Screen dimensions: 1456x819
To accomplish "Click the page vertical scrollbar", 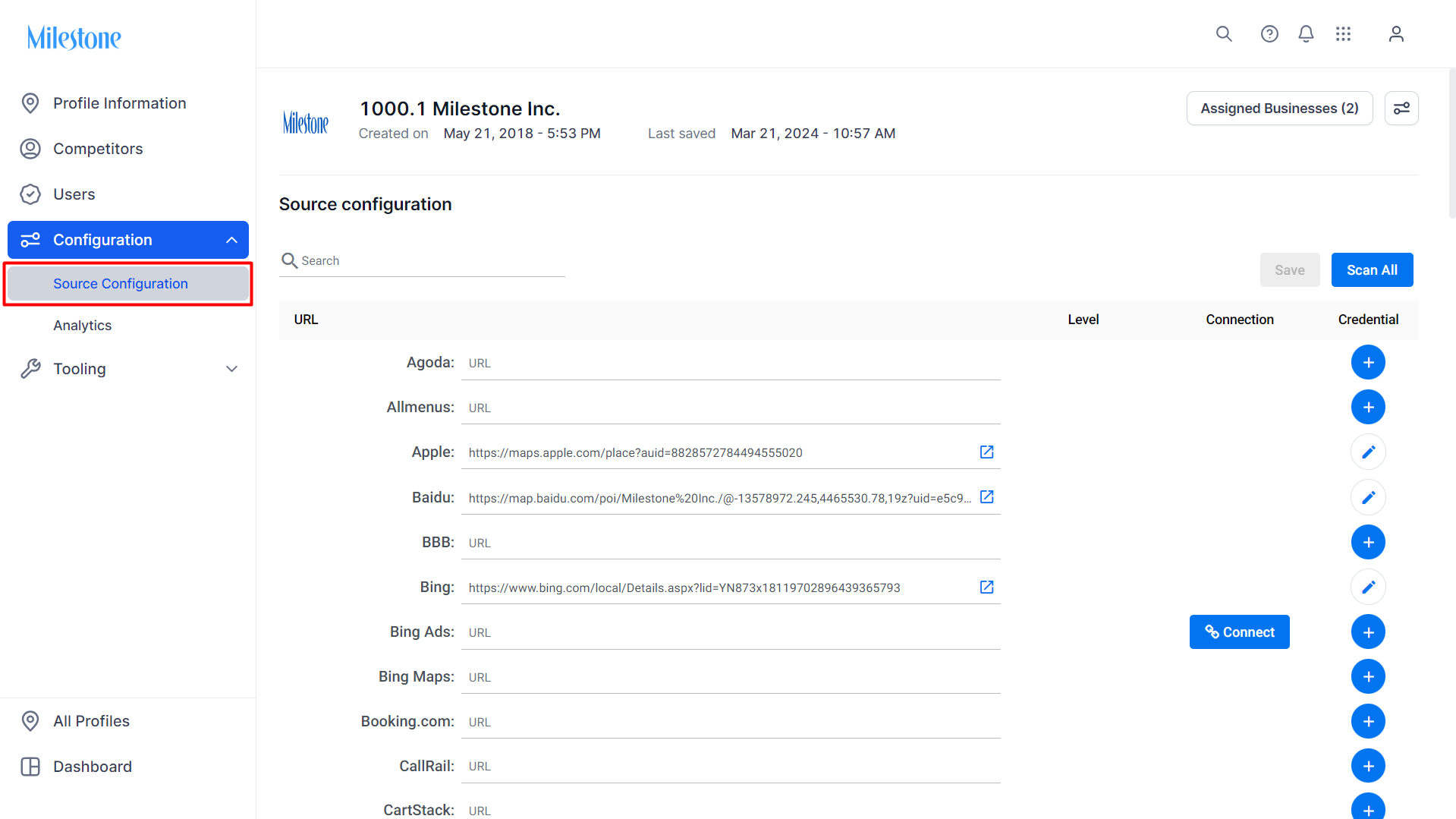I will (x=1451, y=144).
